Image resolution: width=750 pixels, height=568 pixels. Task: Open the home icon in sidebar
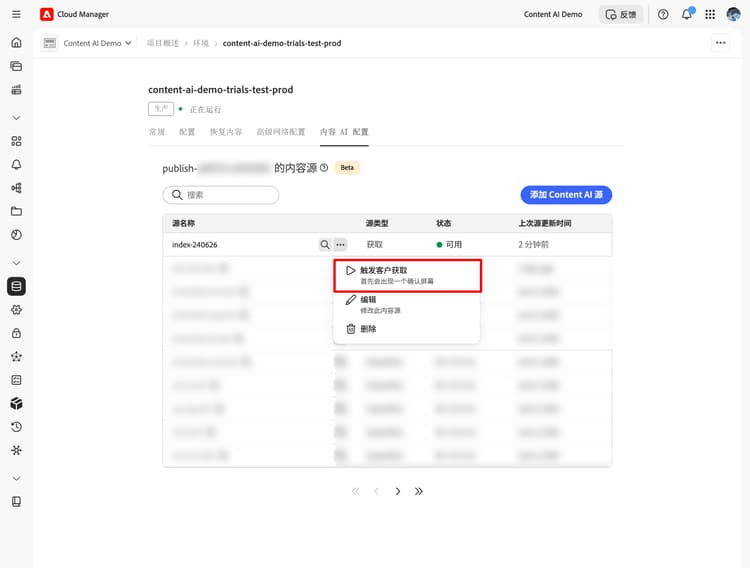16,43
